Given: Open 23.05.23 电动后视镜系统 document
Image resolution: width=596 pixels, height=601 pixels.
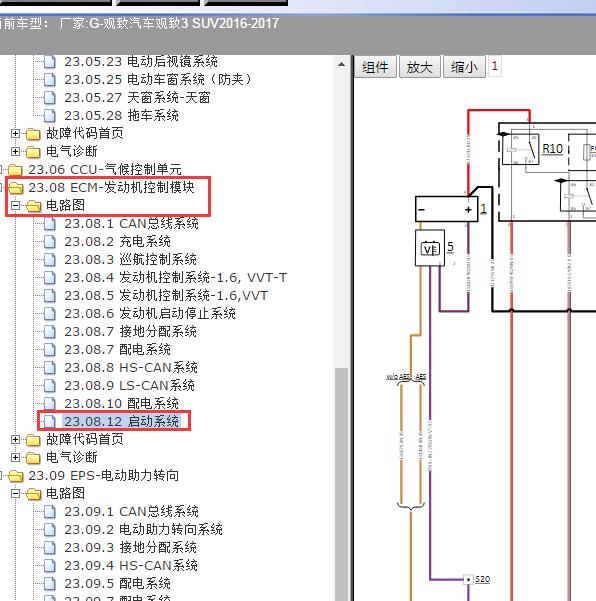Looking at the screenshot, I should (141, 61).
